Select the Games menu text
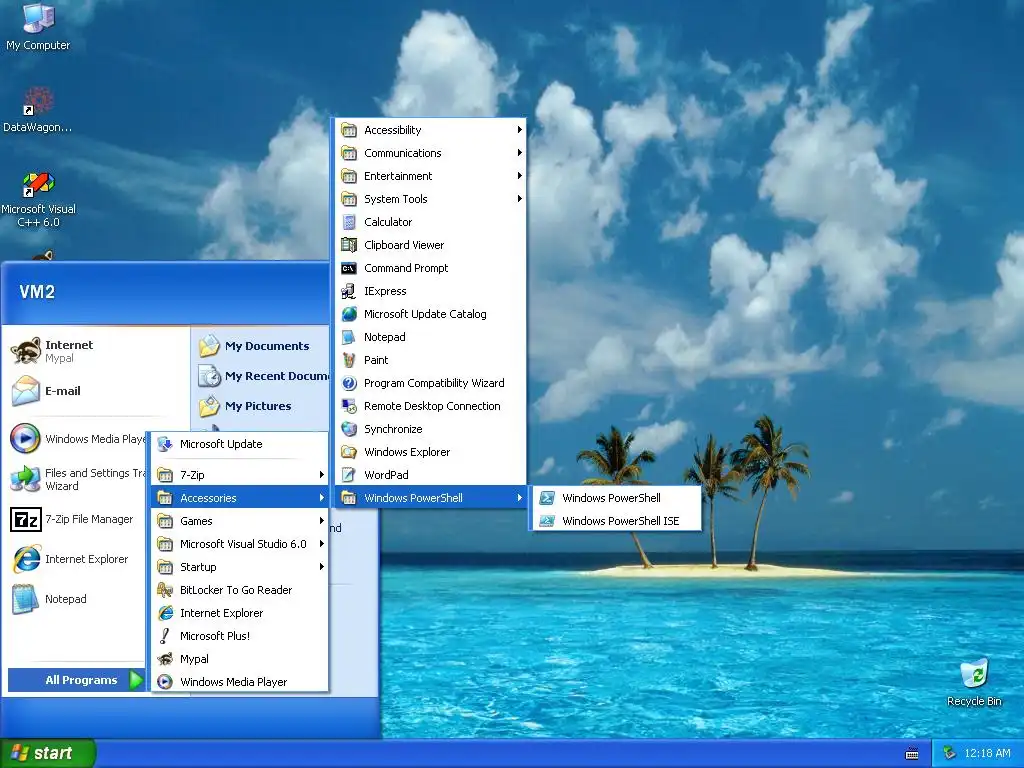 coord(196,521)
